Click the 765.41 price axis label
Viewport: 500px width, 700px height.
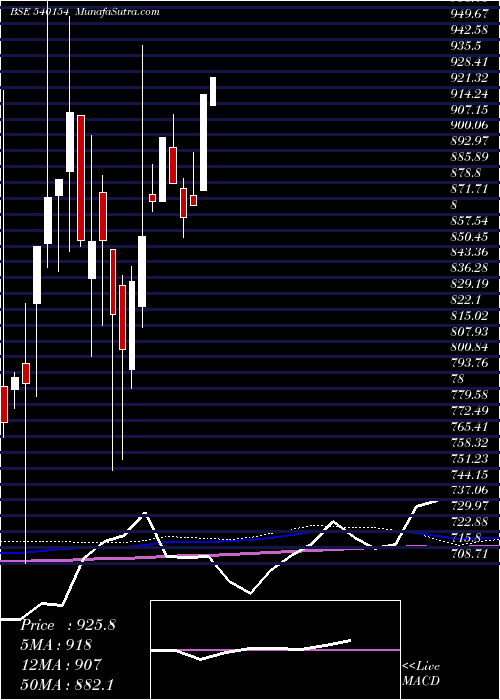pyautogui.click(x=469, y=426)
